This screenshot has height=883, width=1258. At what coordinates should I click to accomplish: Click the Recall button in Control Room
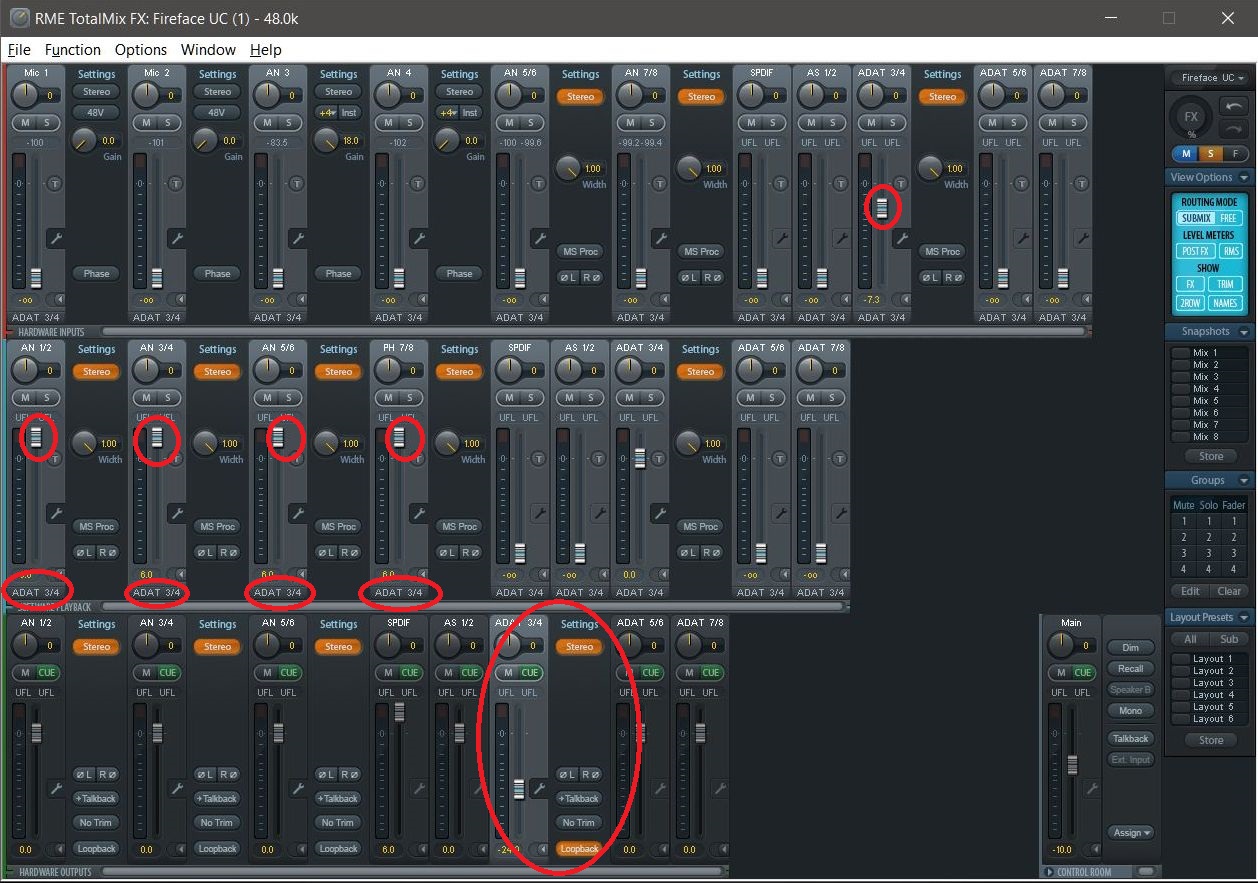(x=1131, y=668)
